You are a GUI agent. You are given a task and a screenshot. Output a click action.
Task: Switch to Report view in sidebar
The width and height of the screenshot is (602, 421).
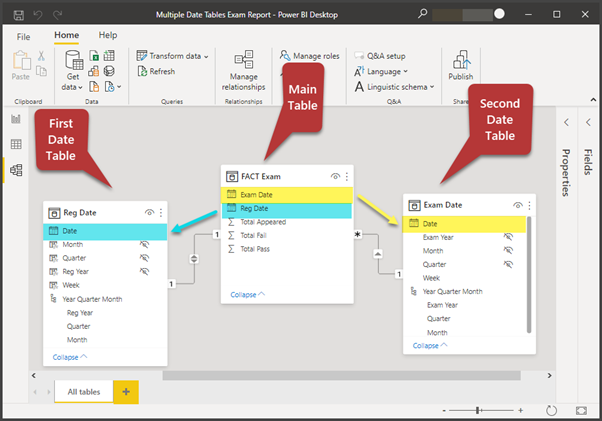(x=16, y=119)
